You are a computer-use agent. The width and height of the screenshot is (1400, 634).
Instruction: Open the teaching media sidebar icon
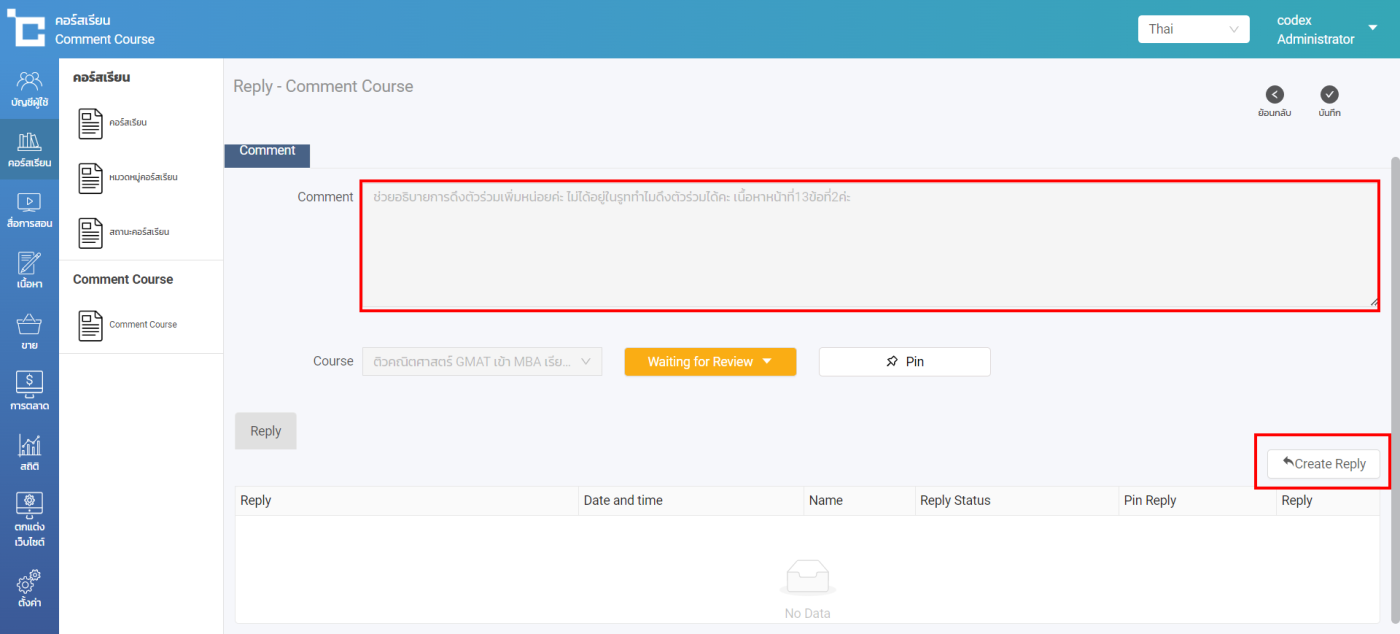(29, 203)
